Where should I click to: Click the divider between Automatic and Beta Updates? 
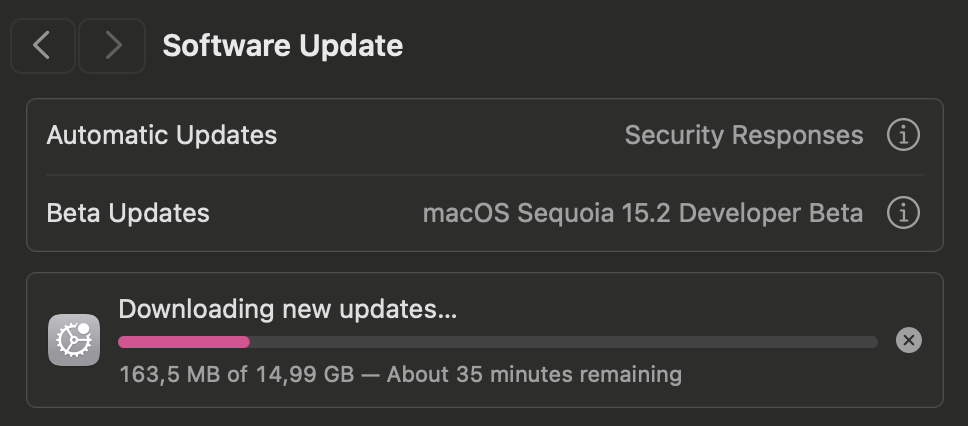pyautogui.click(x=485, y=175)
